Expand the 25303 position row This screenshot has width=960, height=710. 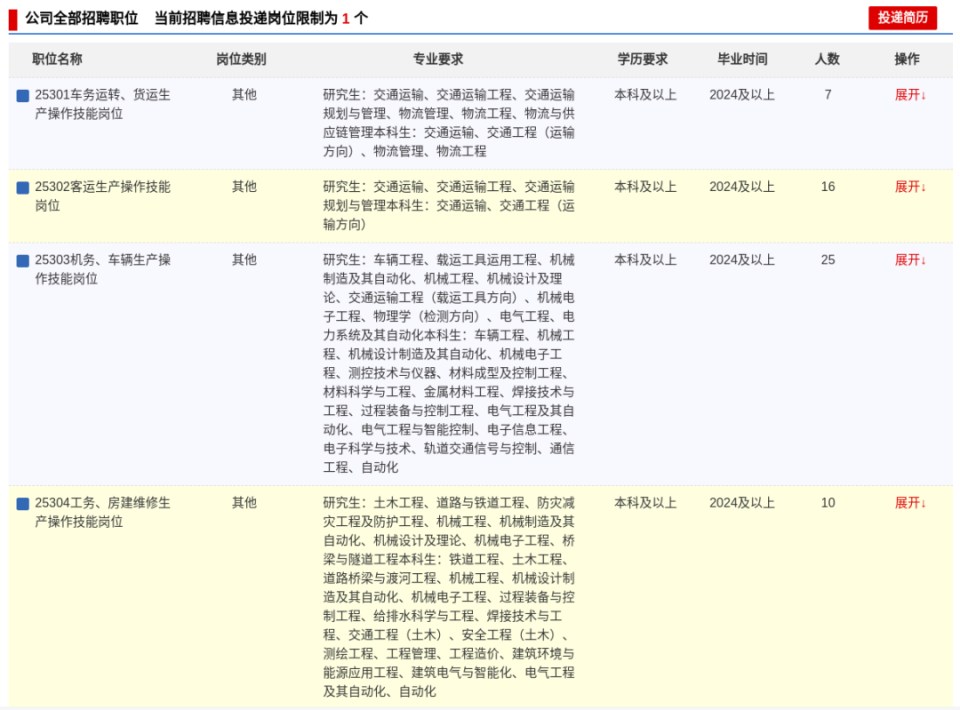[x=910, y=260]
